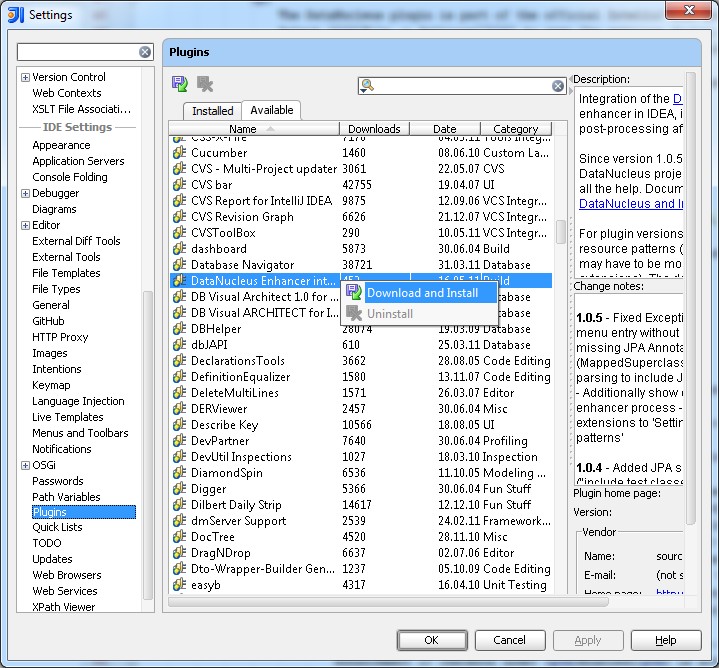
Task: Open the Updates settings page
Action: [x=52, y=559]
